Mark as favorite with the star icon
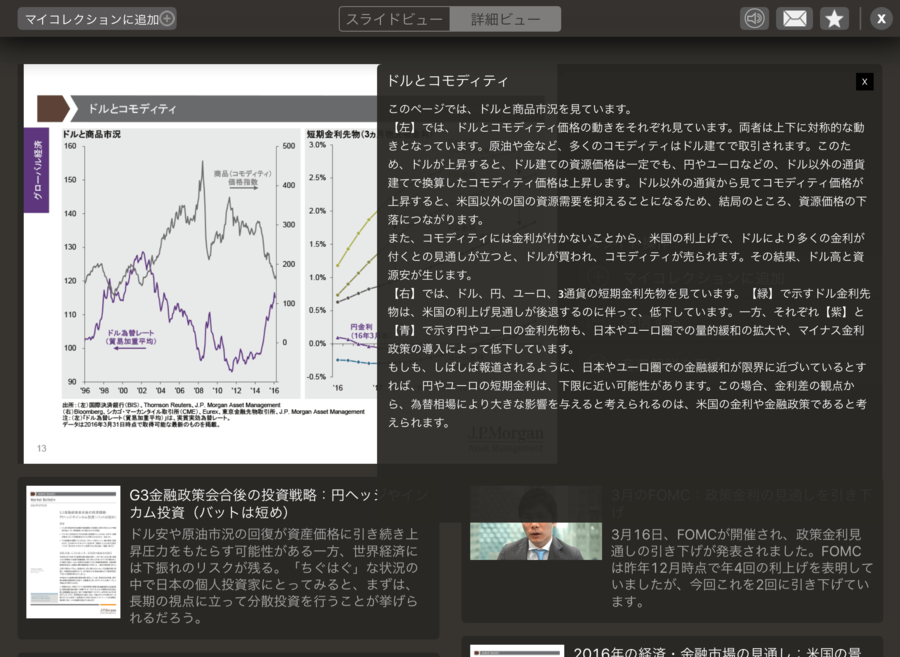Viewport: 900px width, 657px height. (x=834, y=18)
